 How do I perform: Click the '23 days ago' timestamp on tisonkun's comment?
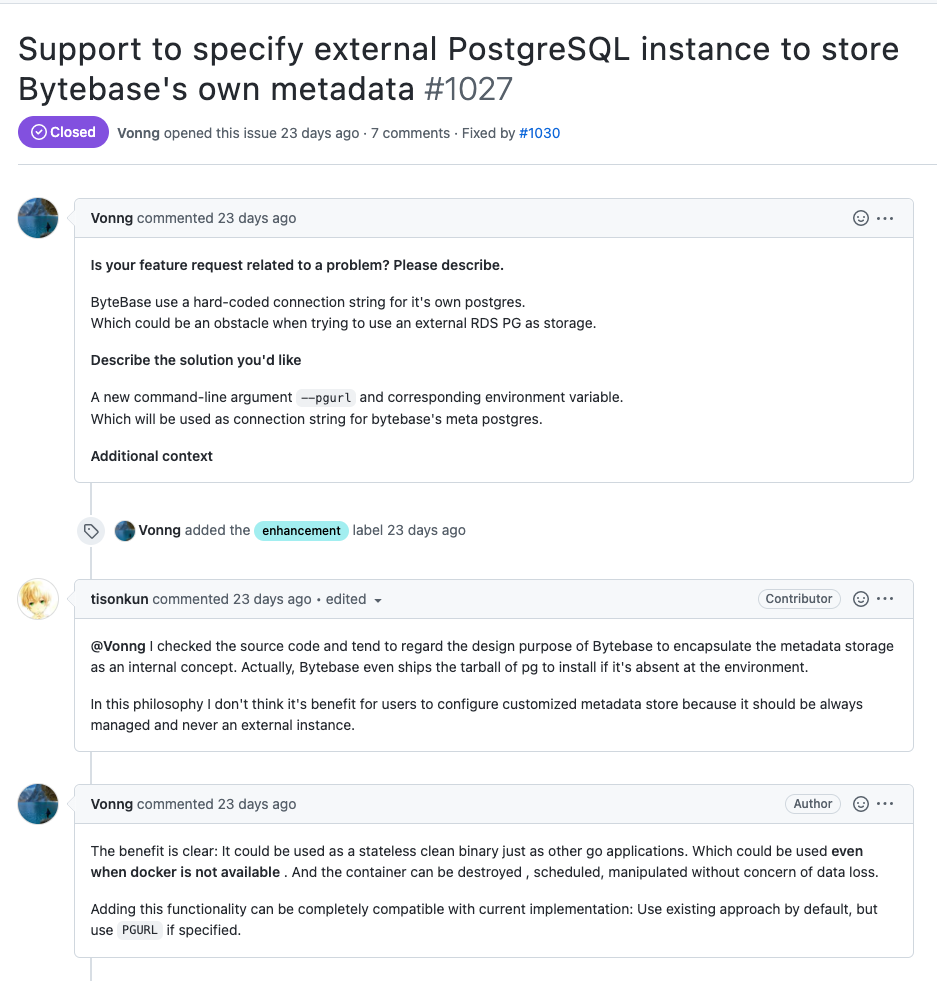coord(272,599)
